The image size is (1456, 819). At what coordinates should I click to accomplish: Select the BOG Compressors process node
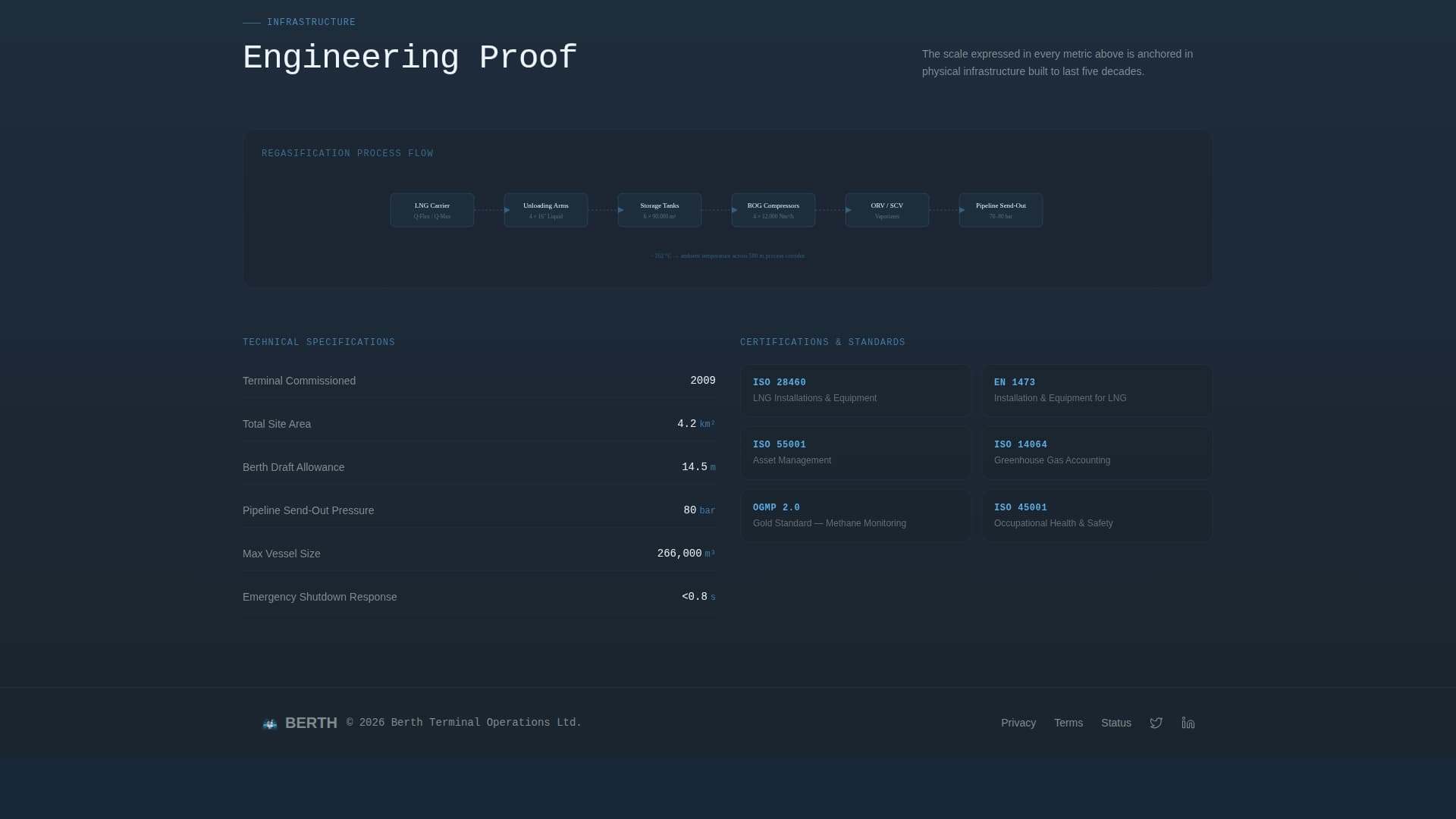[x=773, y=209]
